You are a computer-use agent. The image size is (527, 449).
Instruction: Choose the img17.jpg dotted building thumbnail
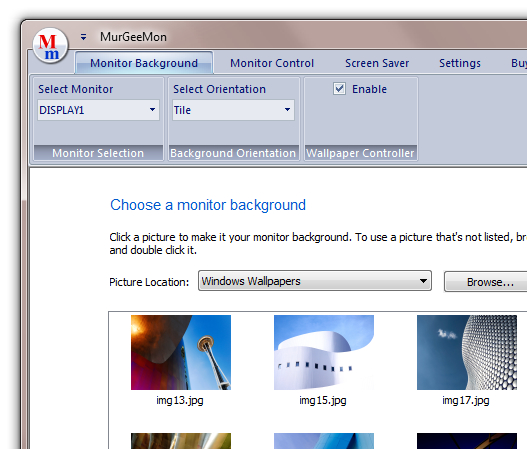point(467,352)
